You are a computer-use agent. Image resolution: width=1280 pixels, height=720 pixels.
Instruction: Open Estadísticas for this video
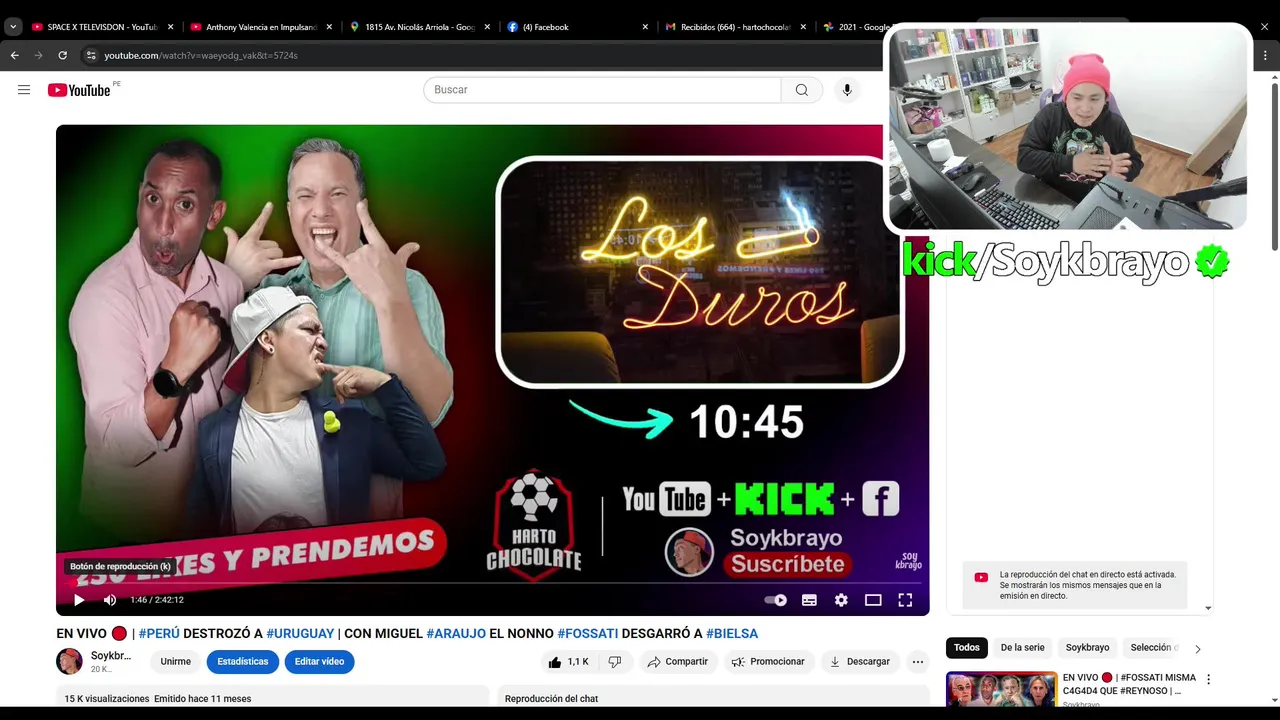[x=243, y=662]
